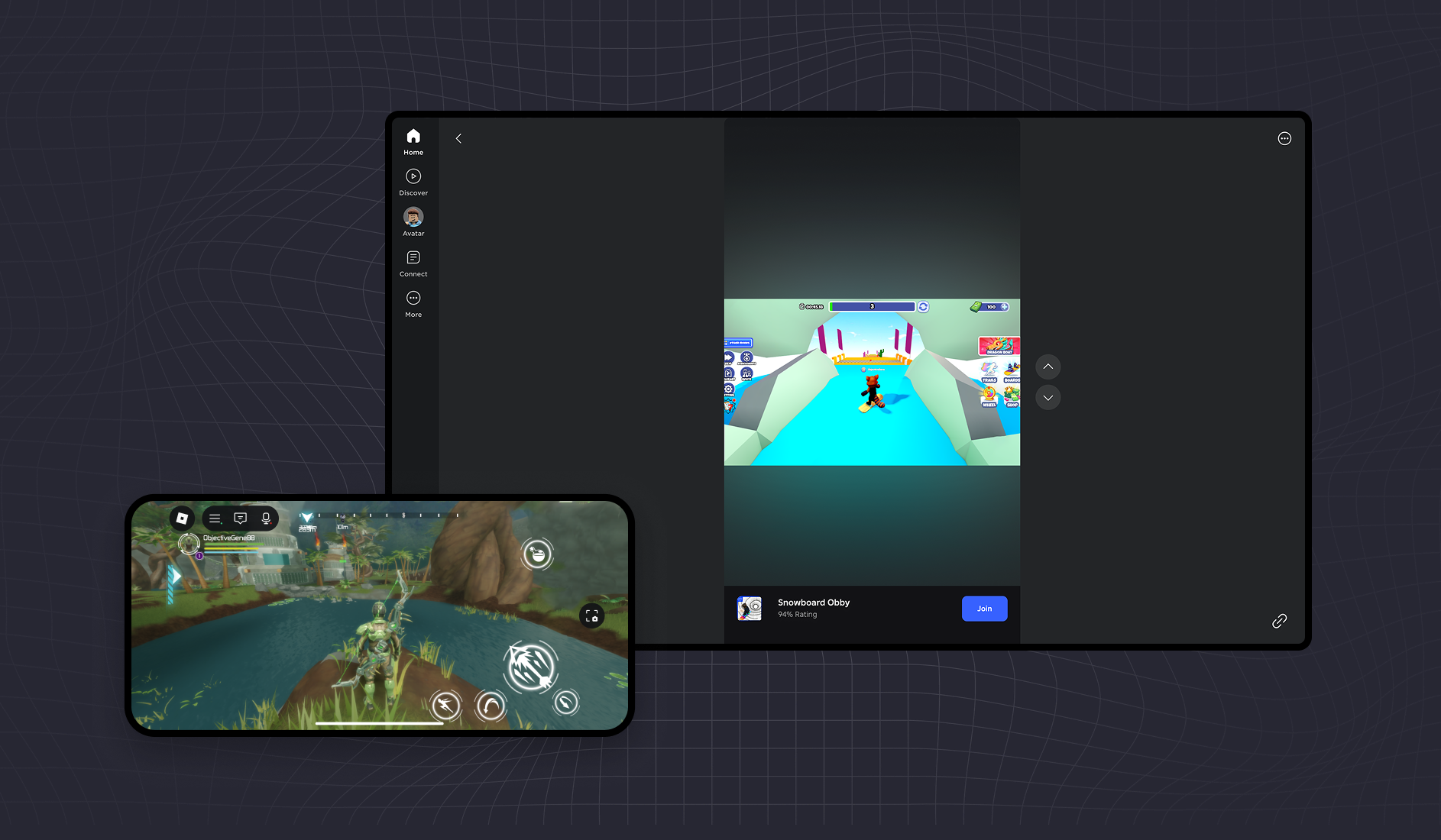The image size is (1441, 840).
Task: Open the Snowboard Obby title text
Action: coord(814,603)
